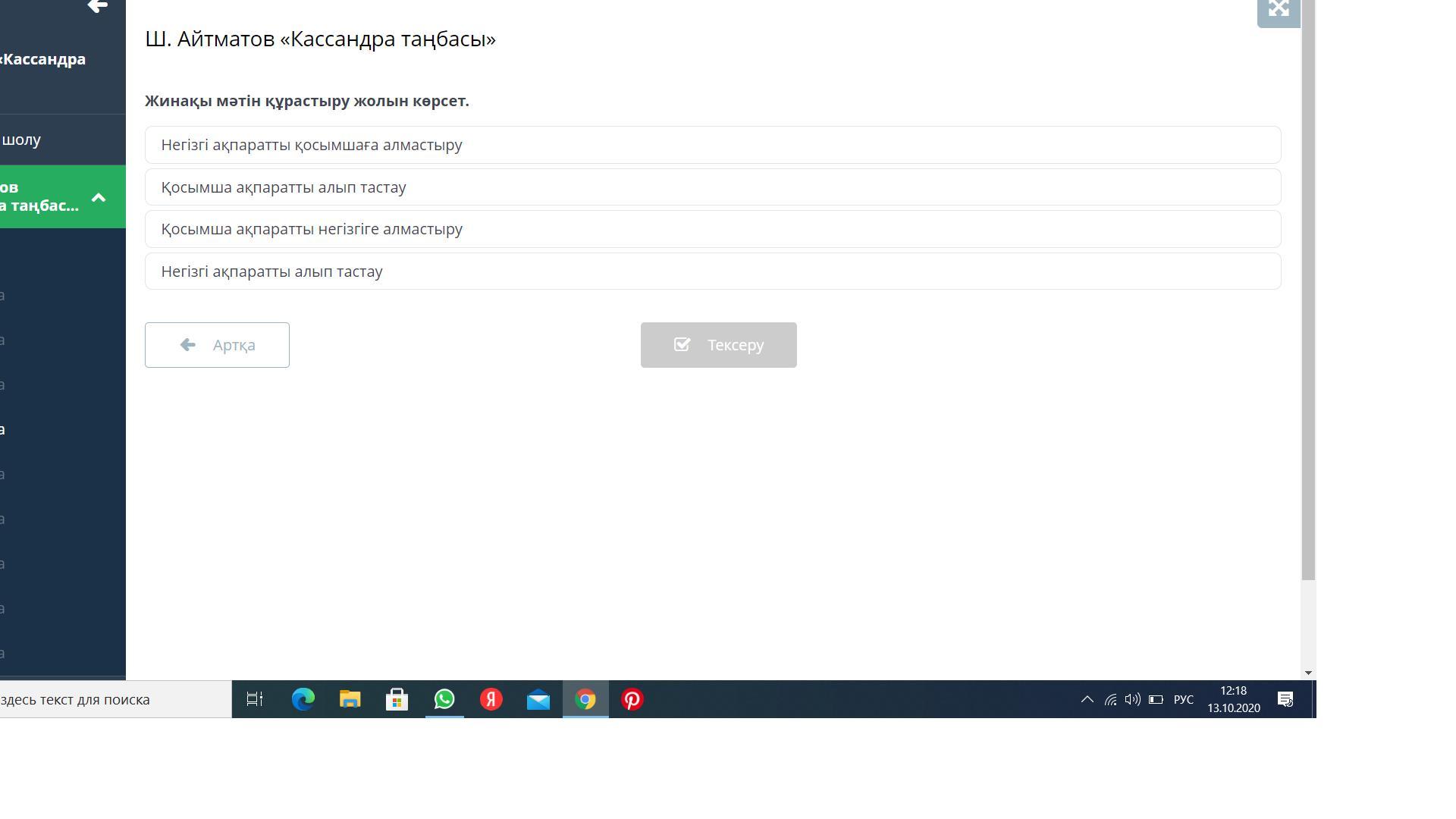Click the fullscreen expand icon at top right
Image resolution: width=1456 pixels, height=819 pixels.
pos(1279,9)
